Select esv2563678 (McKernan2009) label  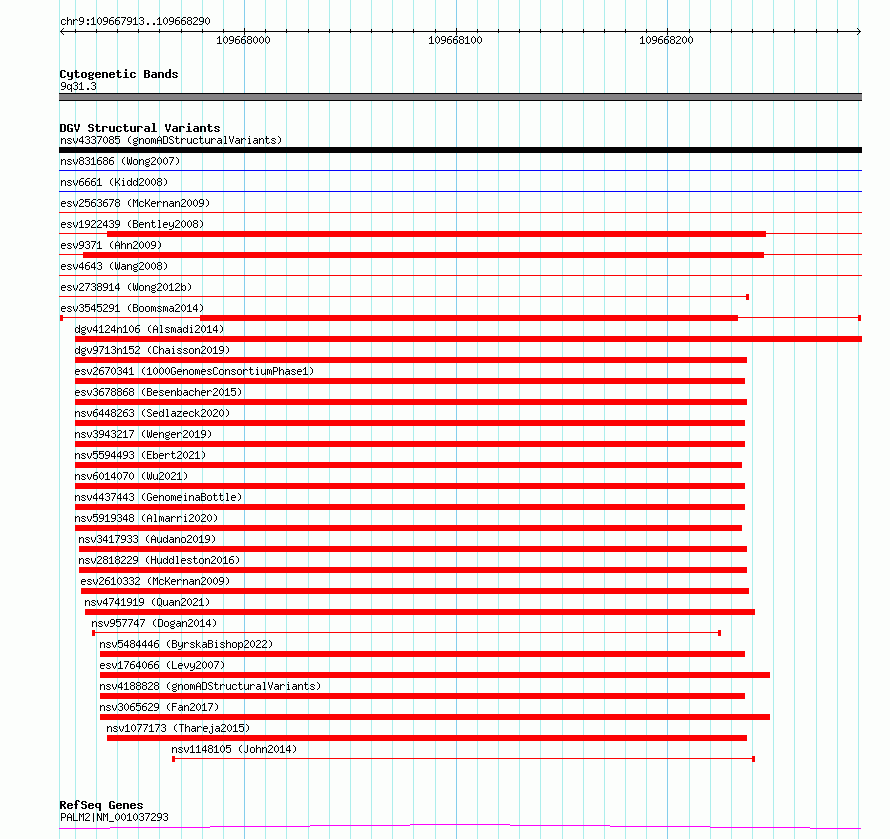click(135, 203)
